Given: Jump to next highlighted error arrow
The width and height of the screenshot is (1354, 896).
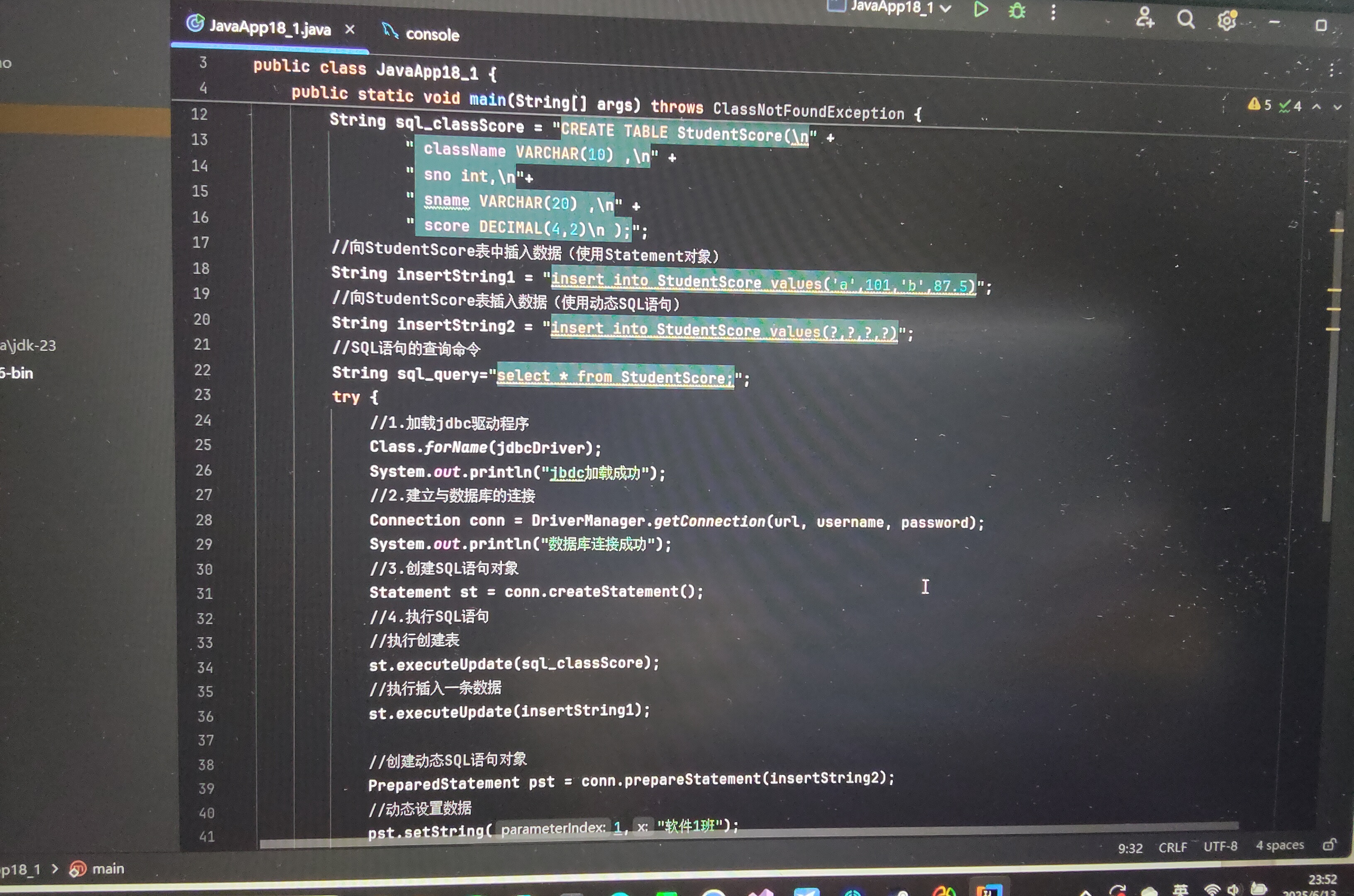Looking at the screenshot, I should point(1337,107).
